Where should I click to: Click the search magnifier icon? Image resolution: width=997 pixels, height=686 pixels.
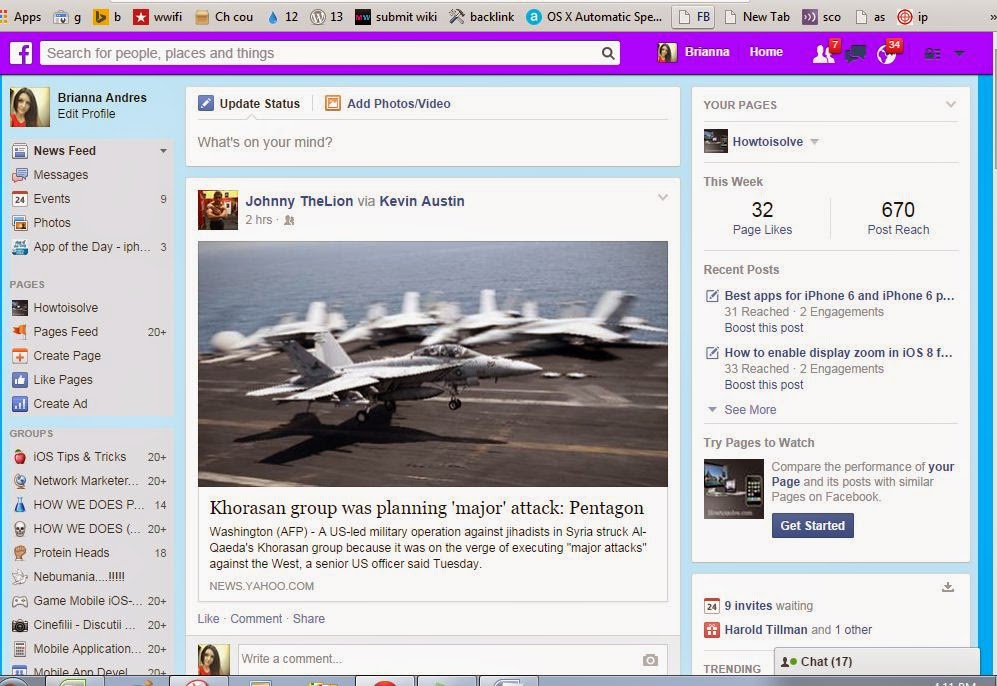tap(608, 53)
